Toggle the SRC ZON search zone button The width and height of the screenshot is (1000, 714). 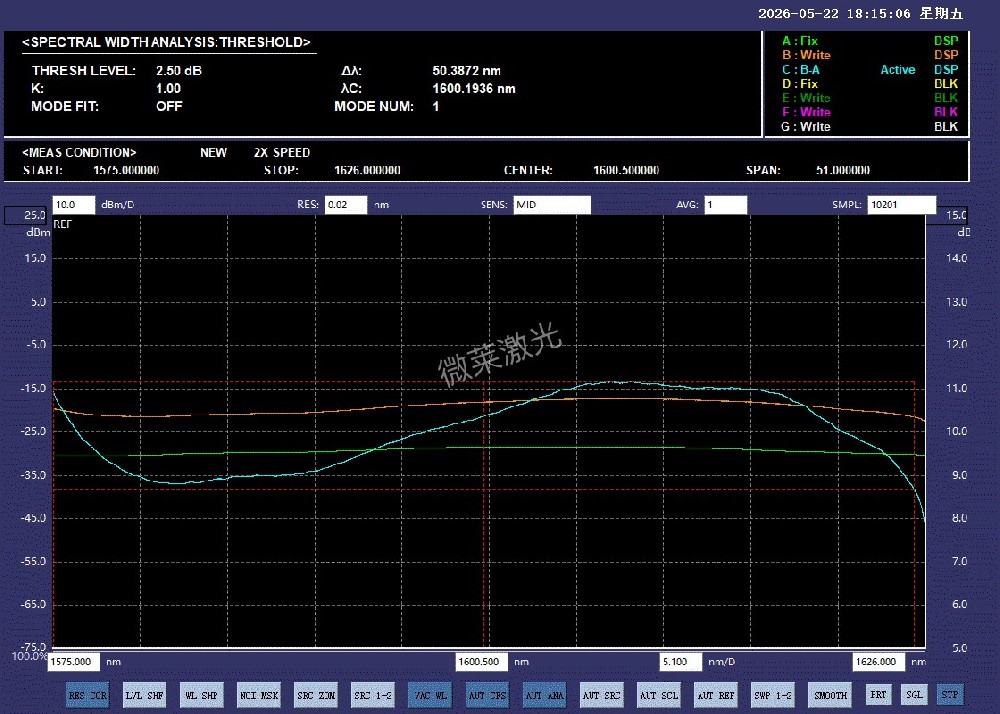(x=316, y=695)
